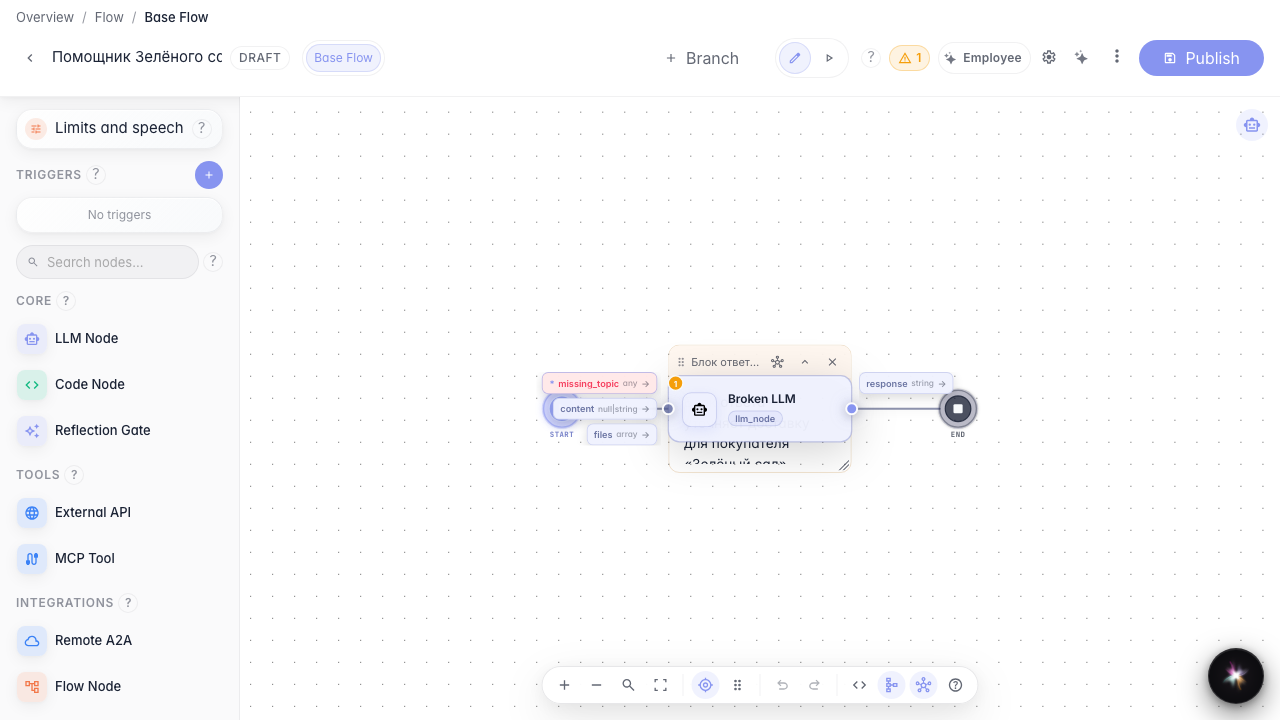Click the glowing AI orb button
Screen dimensions: 1280x720
pyautogui.click(x=1236, y=676)
